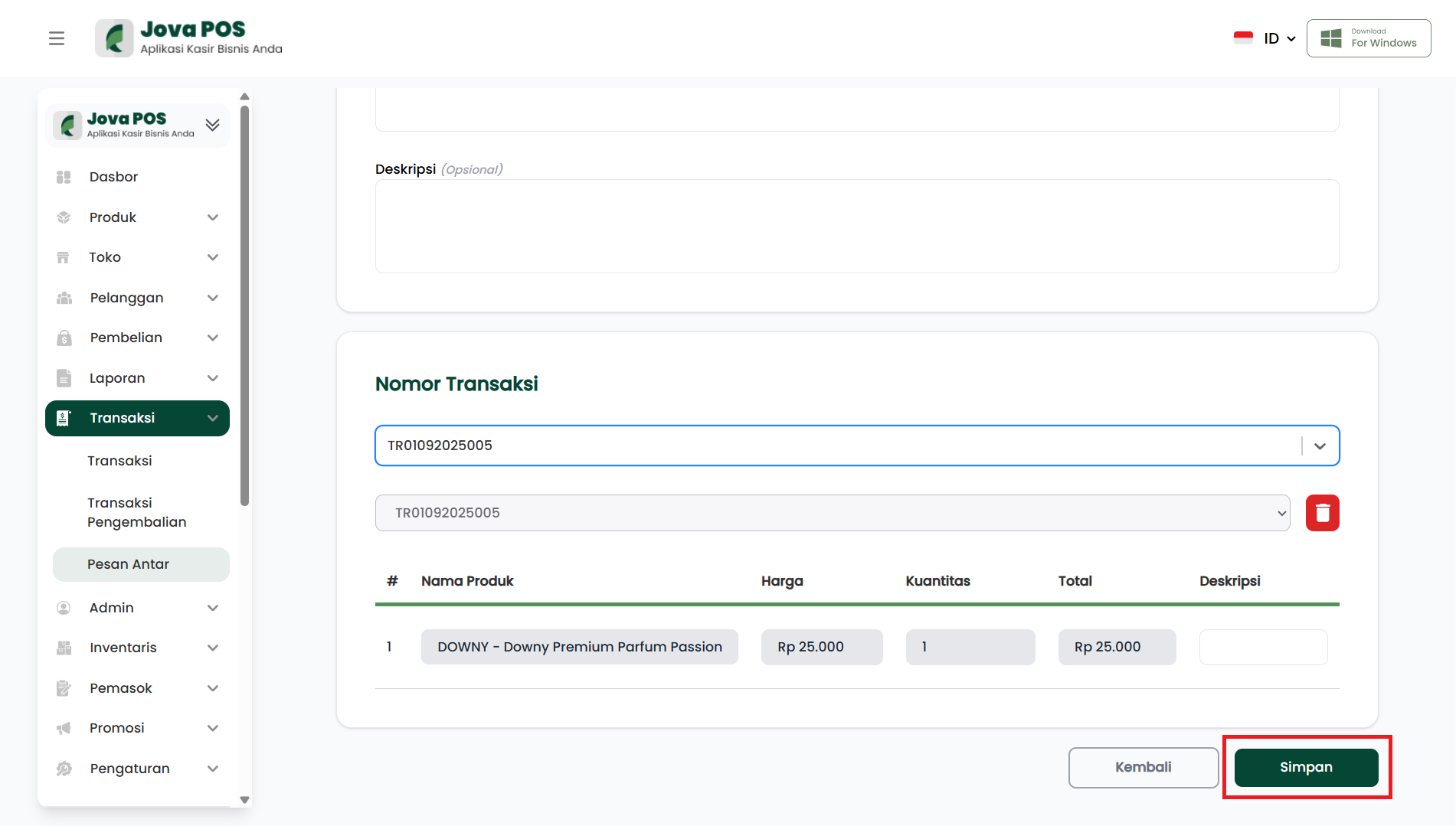Image resolution: width=1456 pixels, height=826 pixels.
Task: Click the Simpan button
Action: tap(1306, 767)
